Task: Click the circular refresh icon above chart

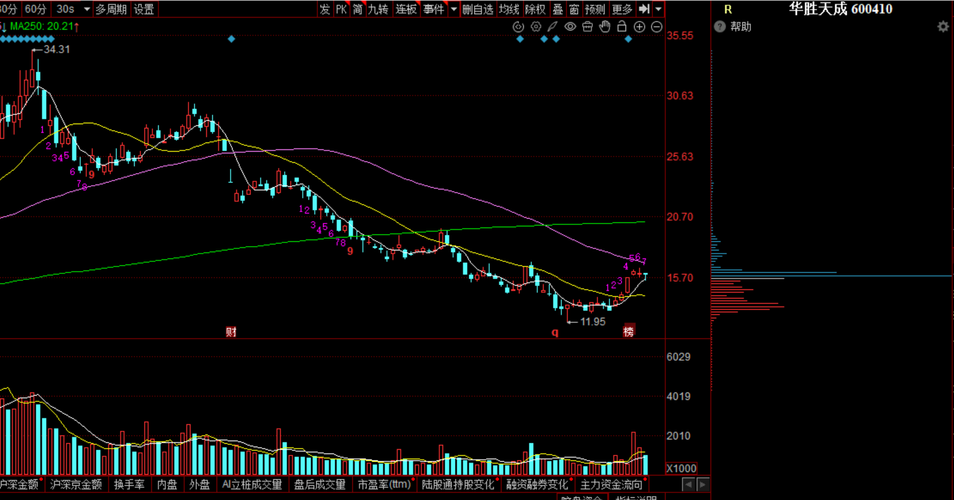Action: [518, 27]
